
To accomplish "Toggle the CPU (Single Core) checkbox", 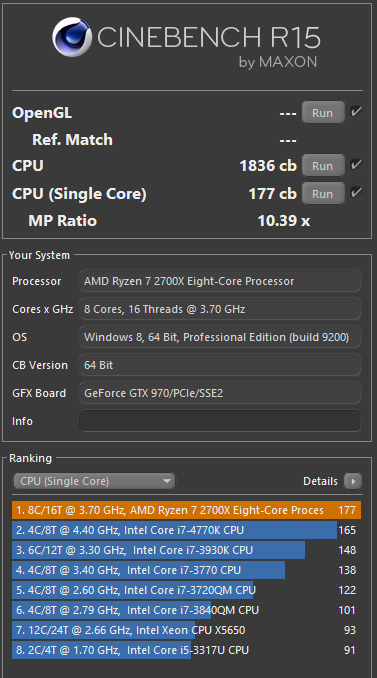I will (356, 192).
